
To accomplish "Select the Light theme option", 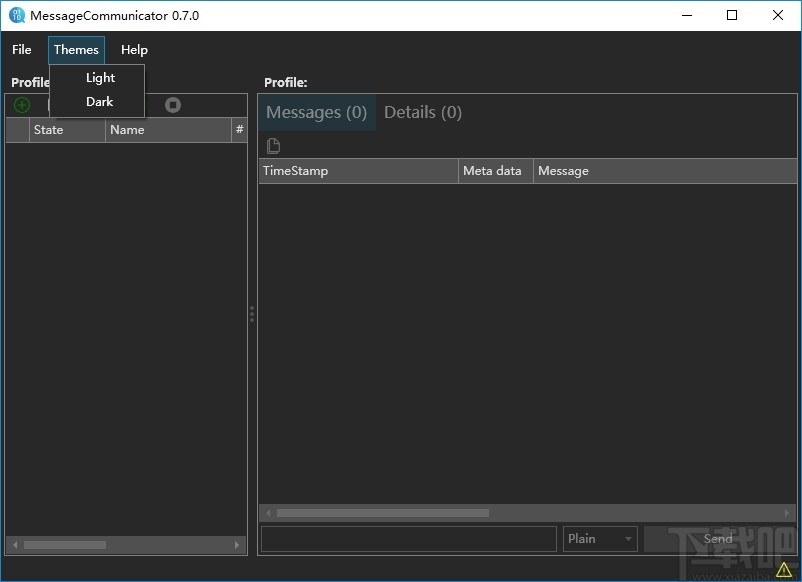I will 98,77.
